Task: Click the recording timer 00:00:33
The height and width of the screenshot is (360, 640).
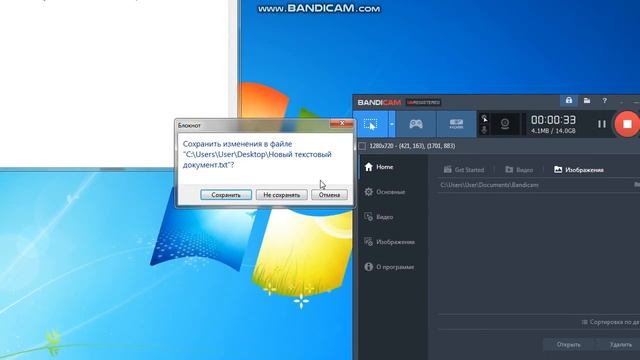Action: (553, 120)
